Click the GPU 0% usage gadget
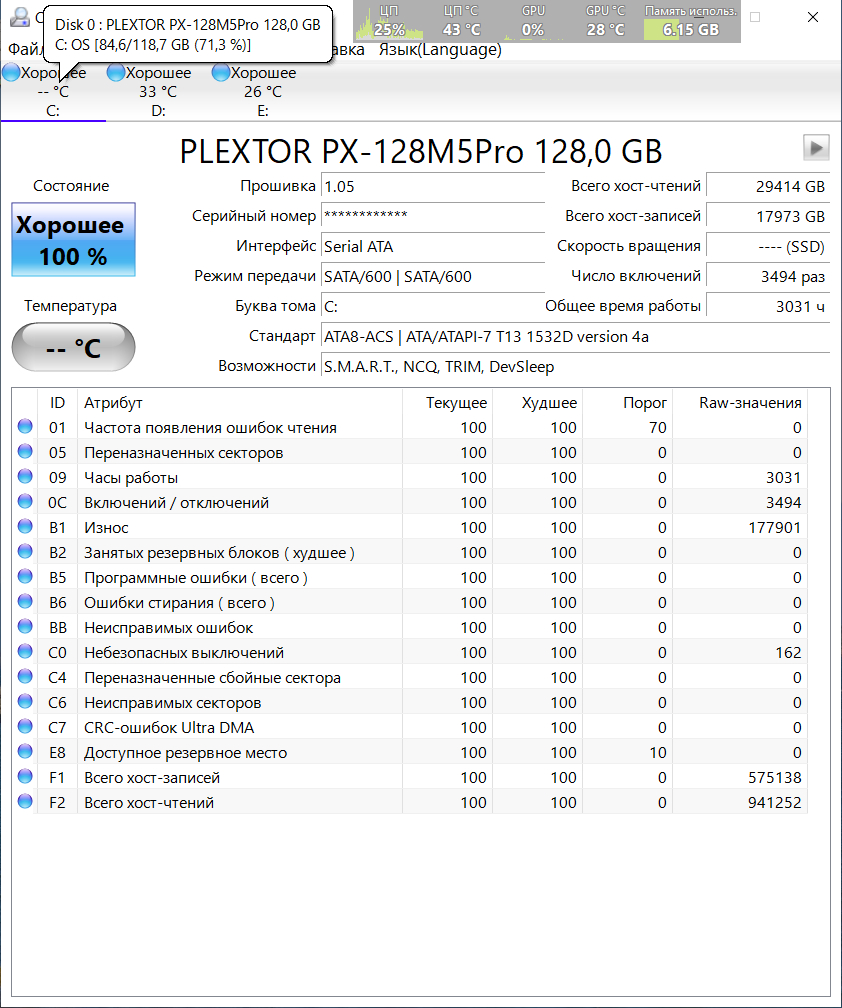842x1008 pixels. tap(533, 21)
